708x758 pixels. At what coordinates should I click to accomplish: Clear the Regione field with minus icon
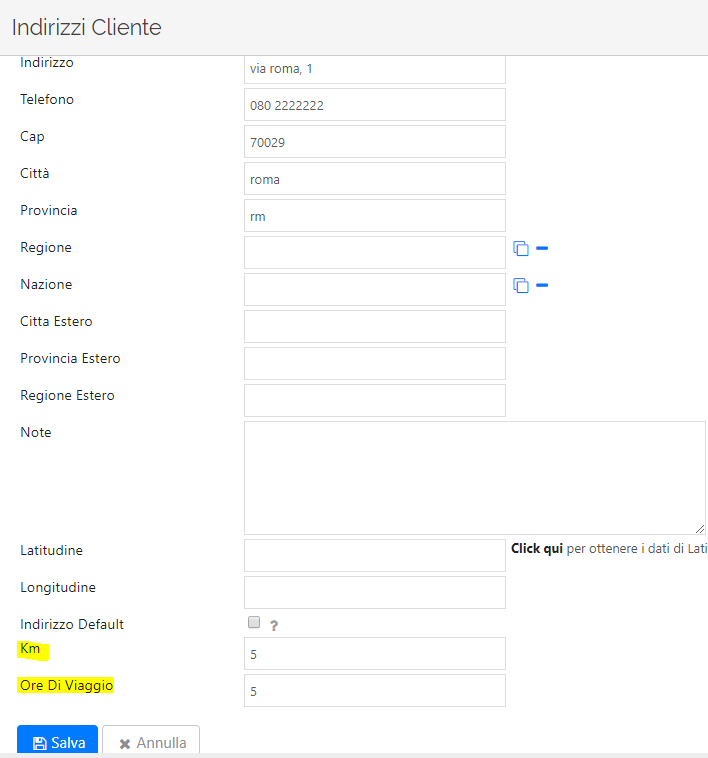[542, 248]
